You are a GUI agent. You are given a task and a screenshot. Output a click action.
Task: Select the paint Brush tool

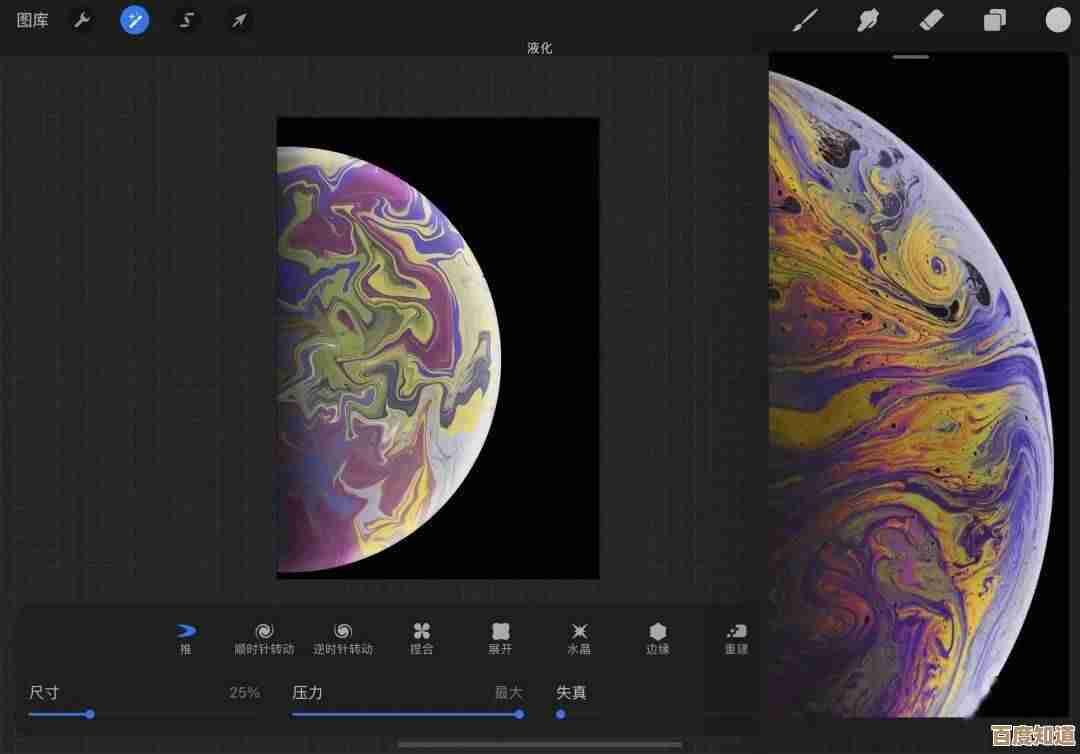point(804,20)
